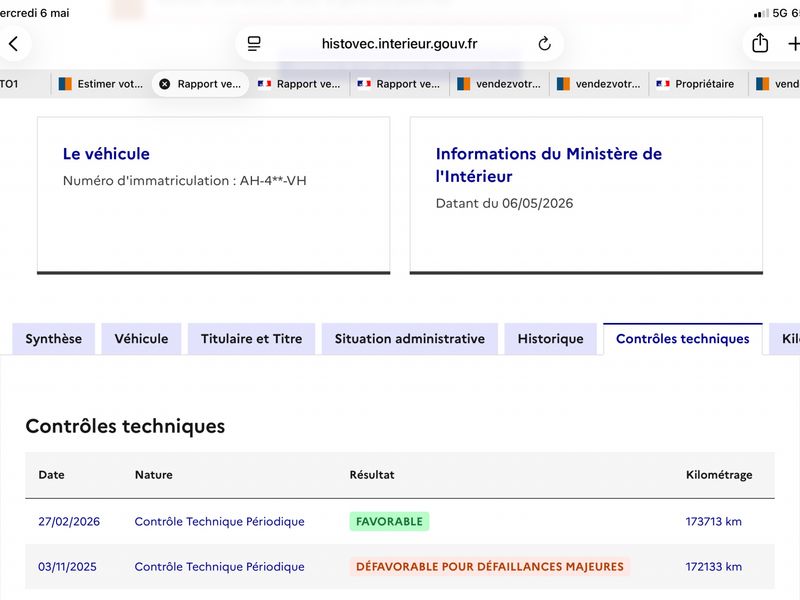Close the active Rapport ve... tab with X
Screen dimensions: 800x600
tap(165, 84)
